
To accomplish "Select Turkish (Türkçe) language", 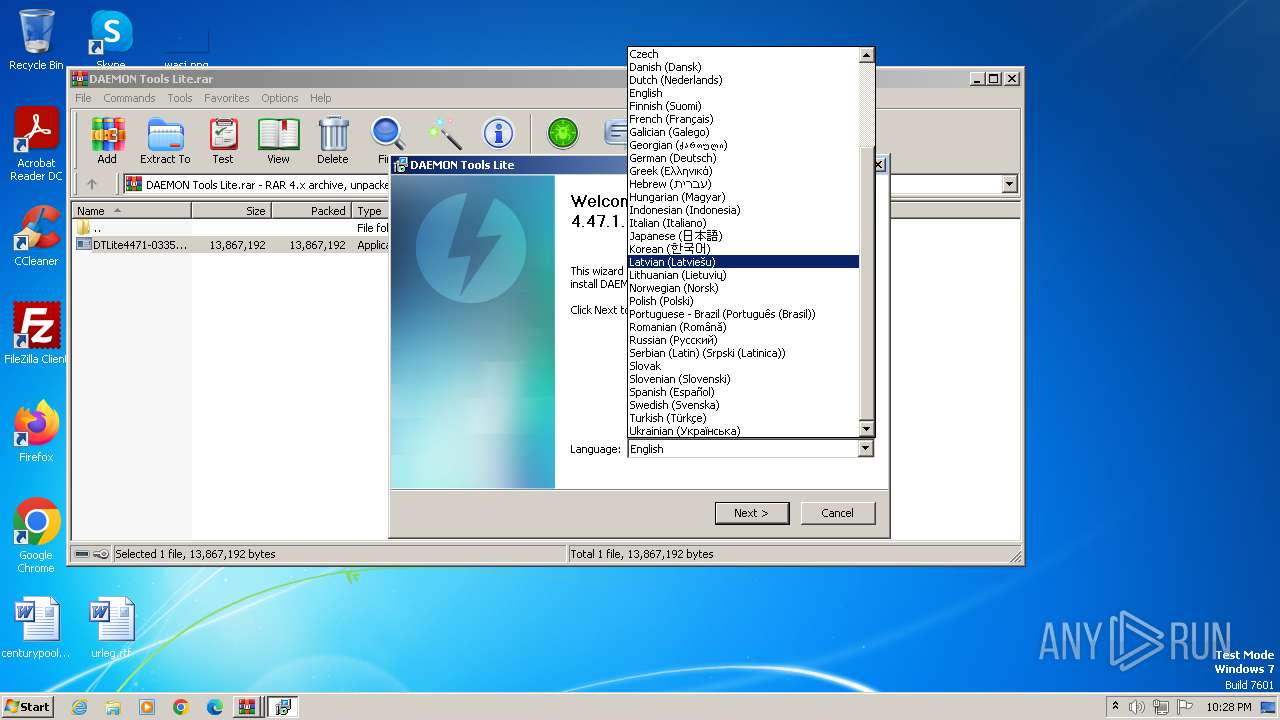I will coord(743,418).
